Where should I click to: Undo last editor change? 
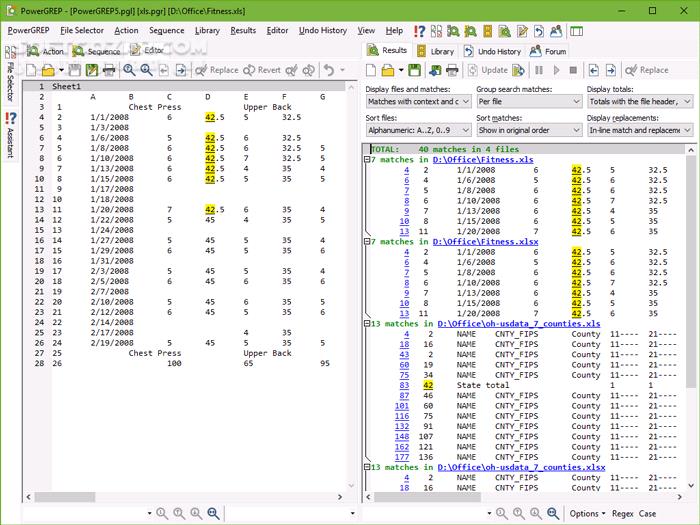pos(329,70)
